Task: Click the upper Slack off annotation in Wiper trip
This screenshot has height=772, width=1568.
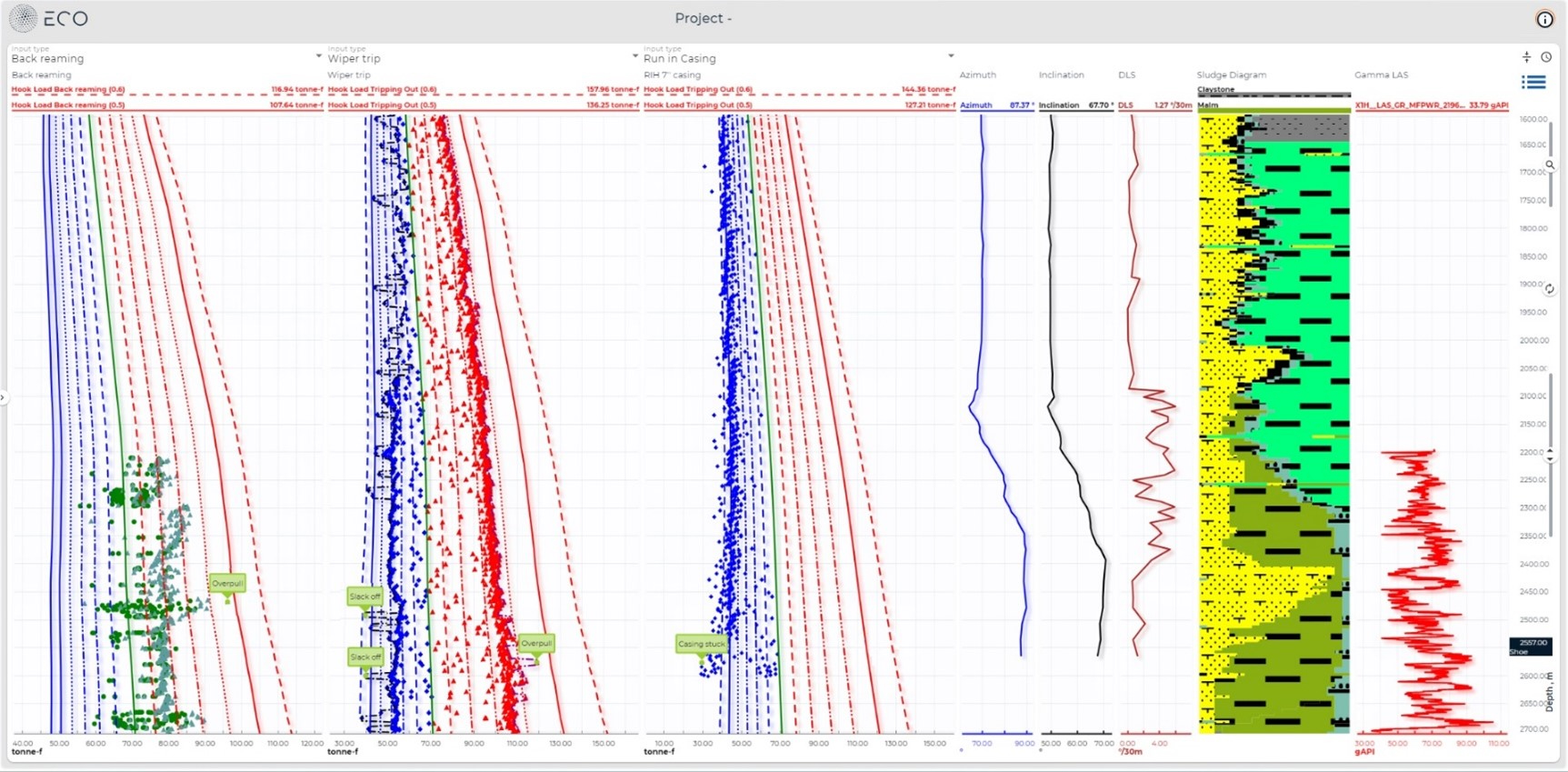Action: 365,597
